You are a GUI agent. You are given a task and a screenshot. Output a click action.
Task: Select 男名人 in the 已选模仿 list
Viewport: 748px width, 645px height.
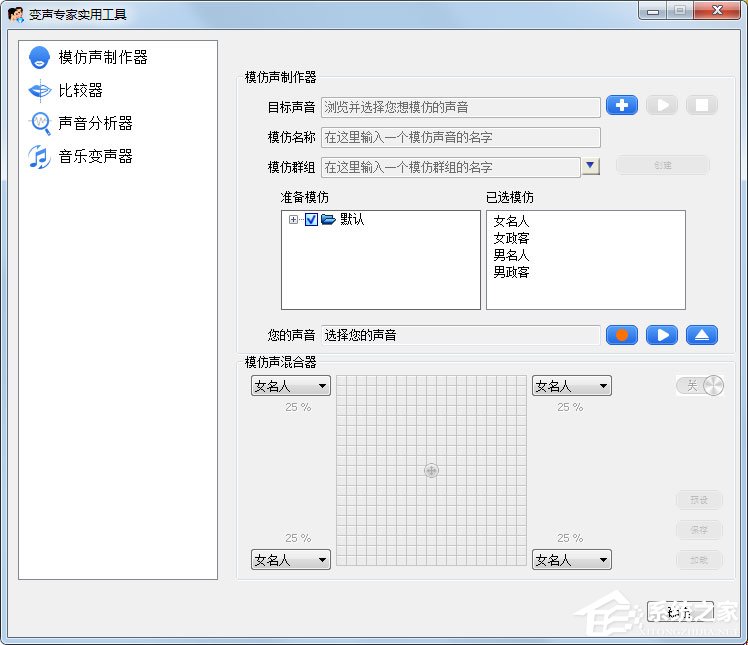click(511, 255)
